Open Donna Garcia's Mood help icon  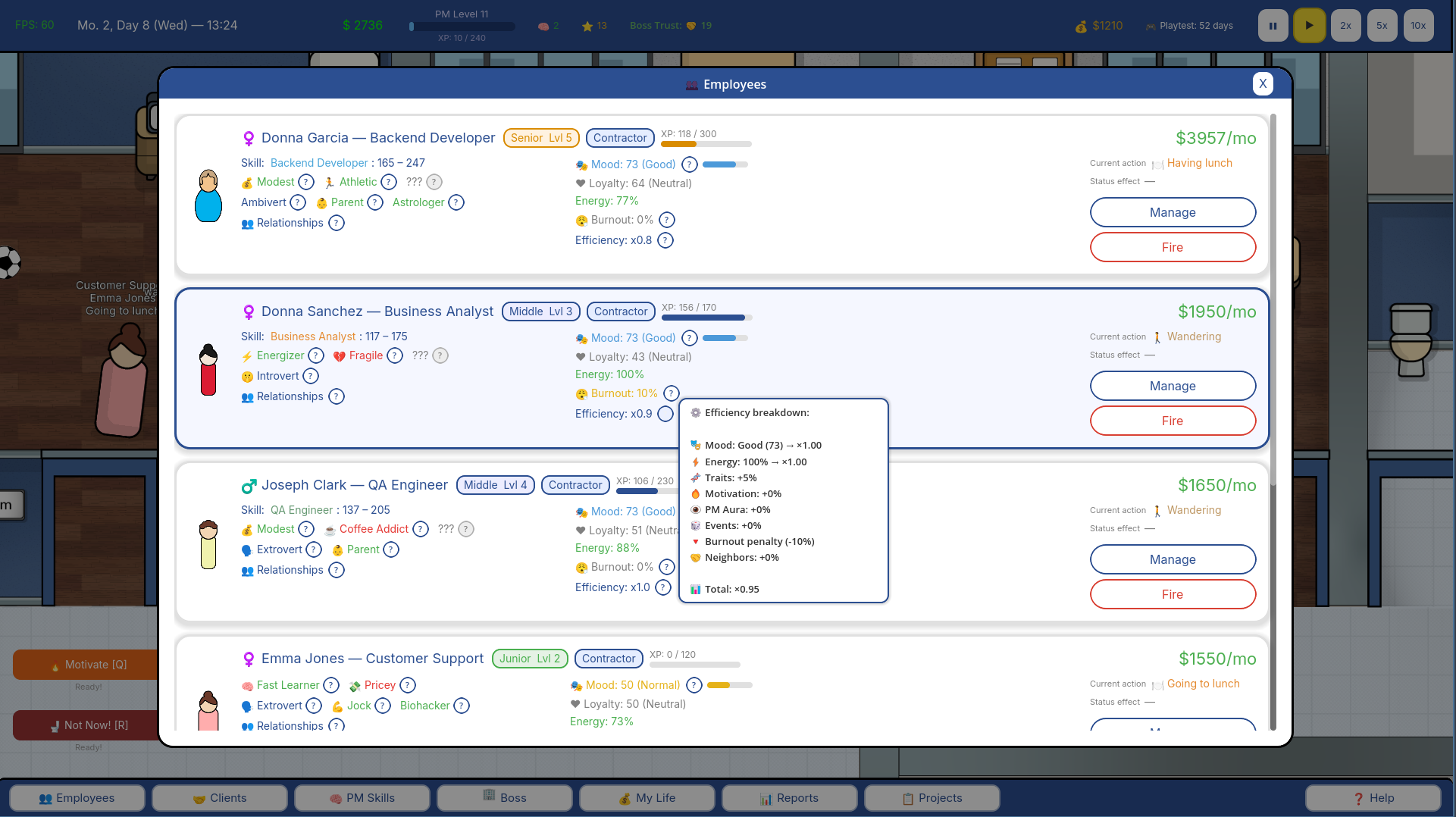690,164
